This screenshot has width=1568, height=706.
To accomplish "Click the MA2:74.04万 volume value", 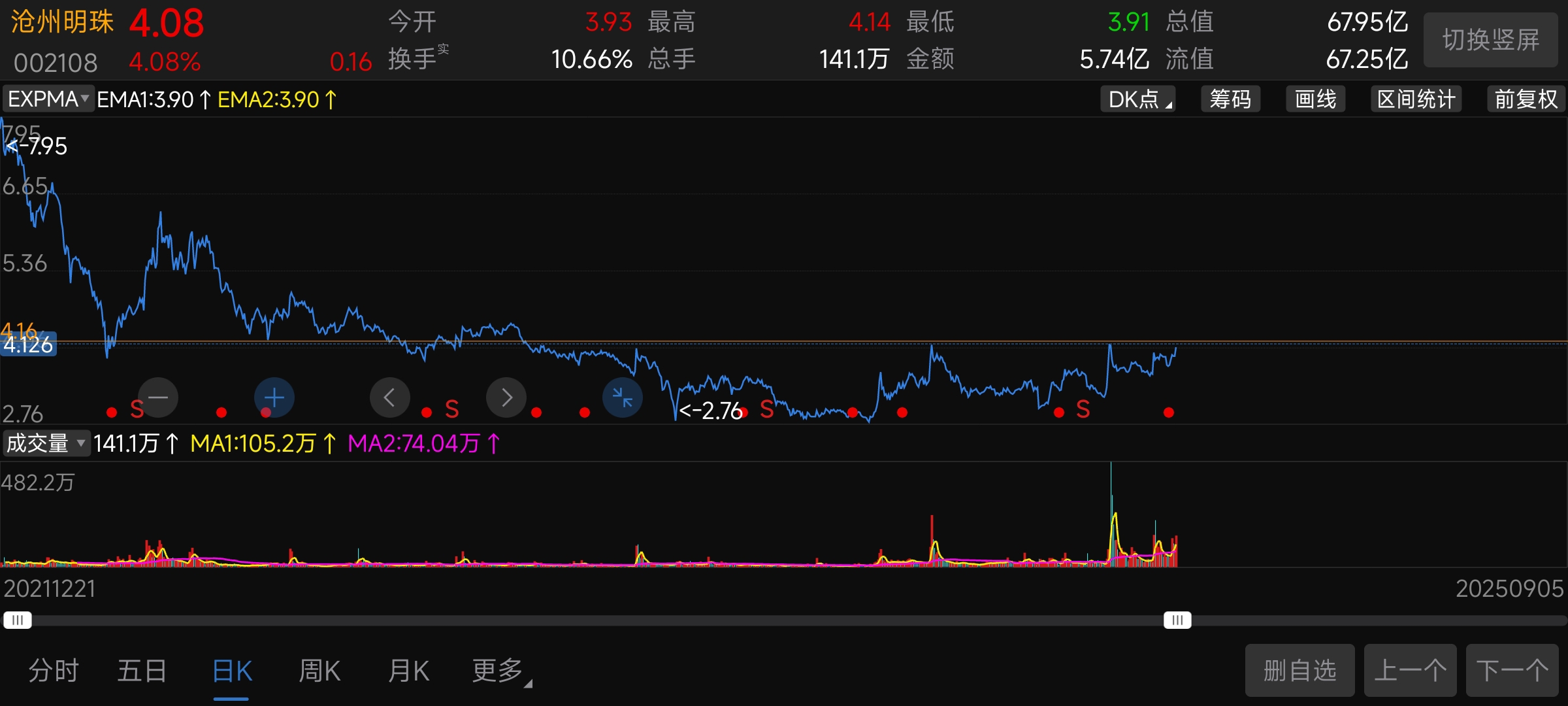I will pyautogui.click(x=423, y=443).
